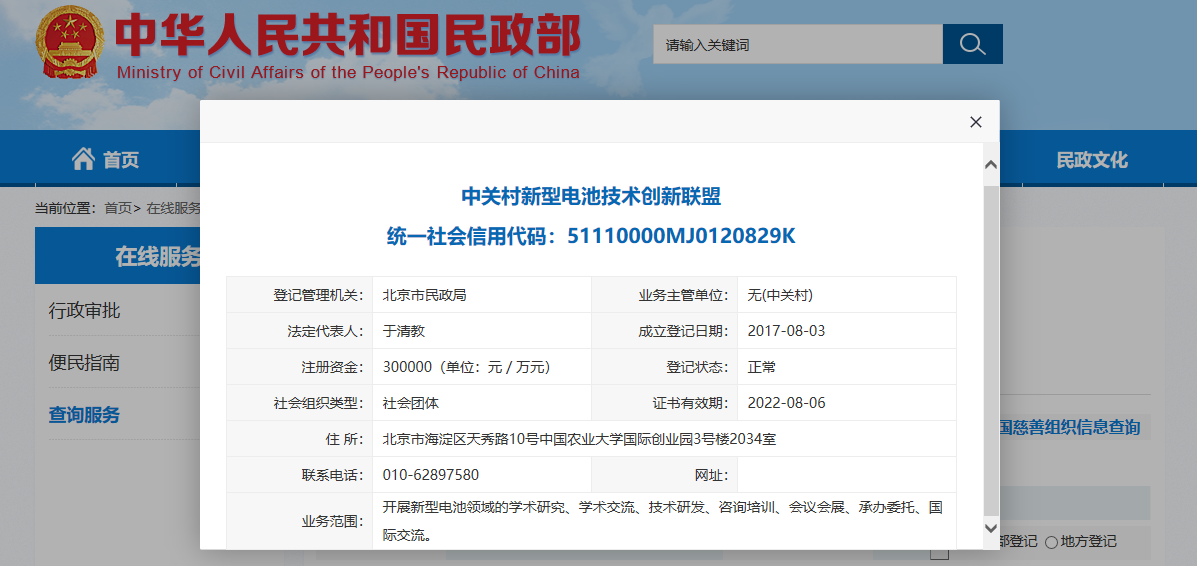The height and width of the screenshot is (566, 1197).
Task: Select 查询服务 in the sidebar
Action: click(84, 415)
